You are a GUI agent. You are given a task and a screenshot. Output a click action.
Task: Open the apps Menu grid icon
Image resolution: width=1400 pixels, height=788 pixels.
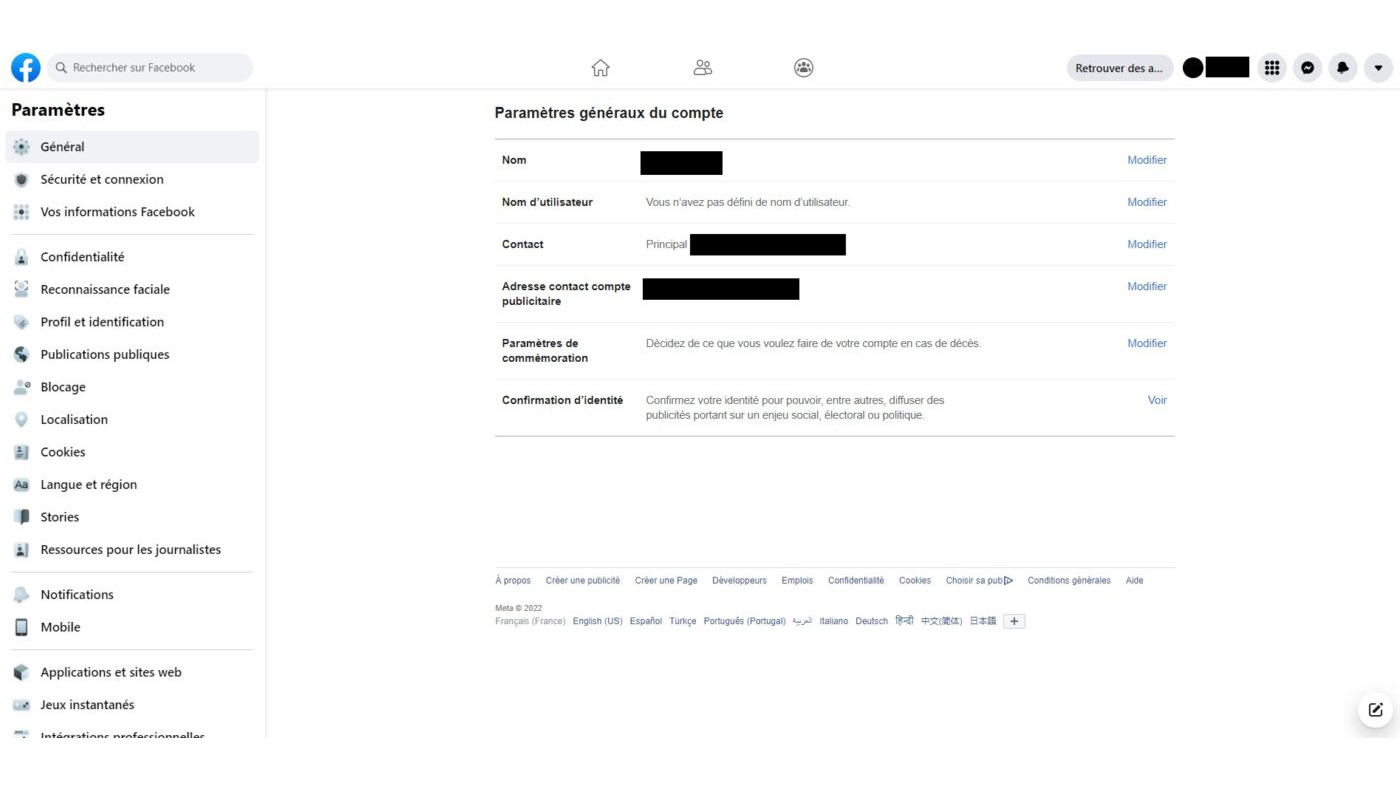(x=1272, y=67)
